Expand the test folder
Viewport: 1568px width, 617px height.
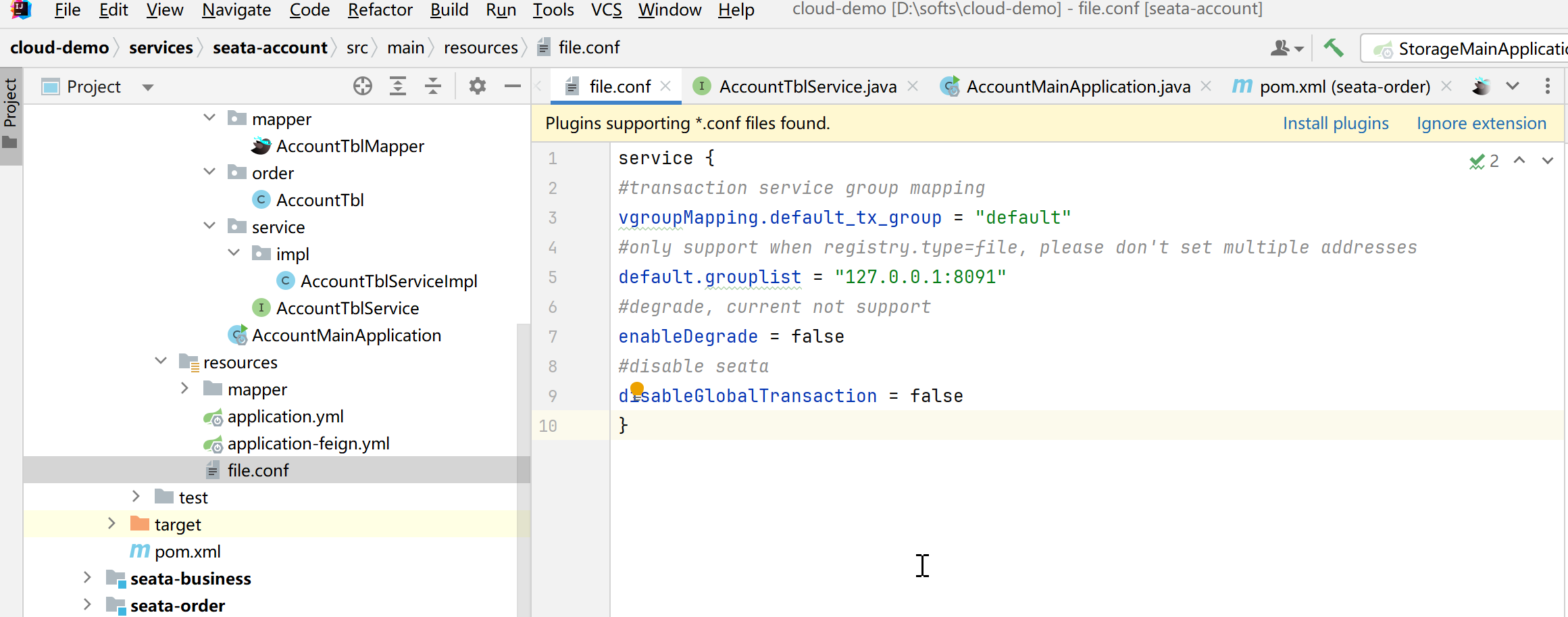(x=136, y=497)
